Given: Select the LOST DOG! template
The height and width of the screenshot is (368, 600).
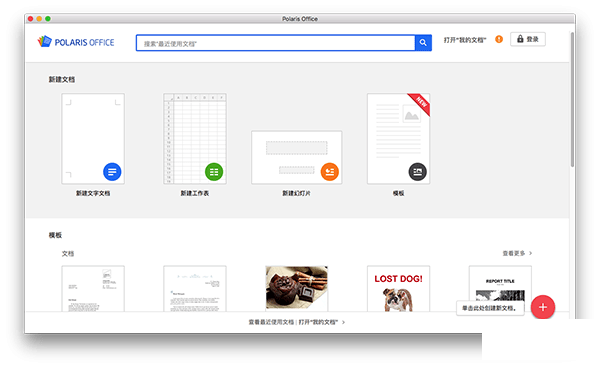Looking at the screenshot, I should pyautogui.click(x=398, y=289).
